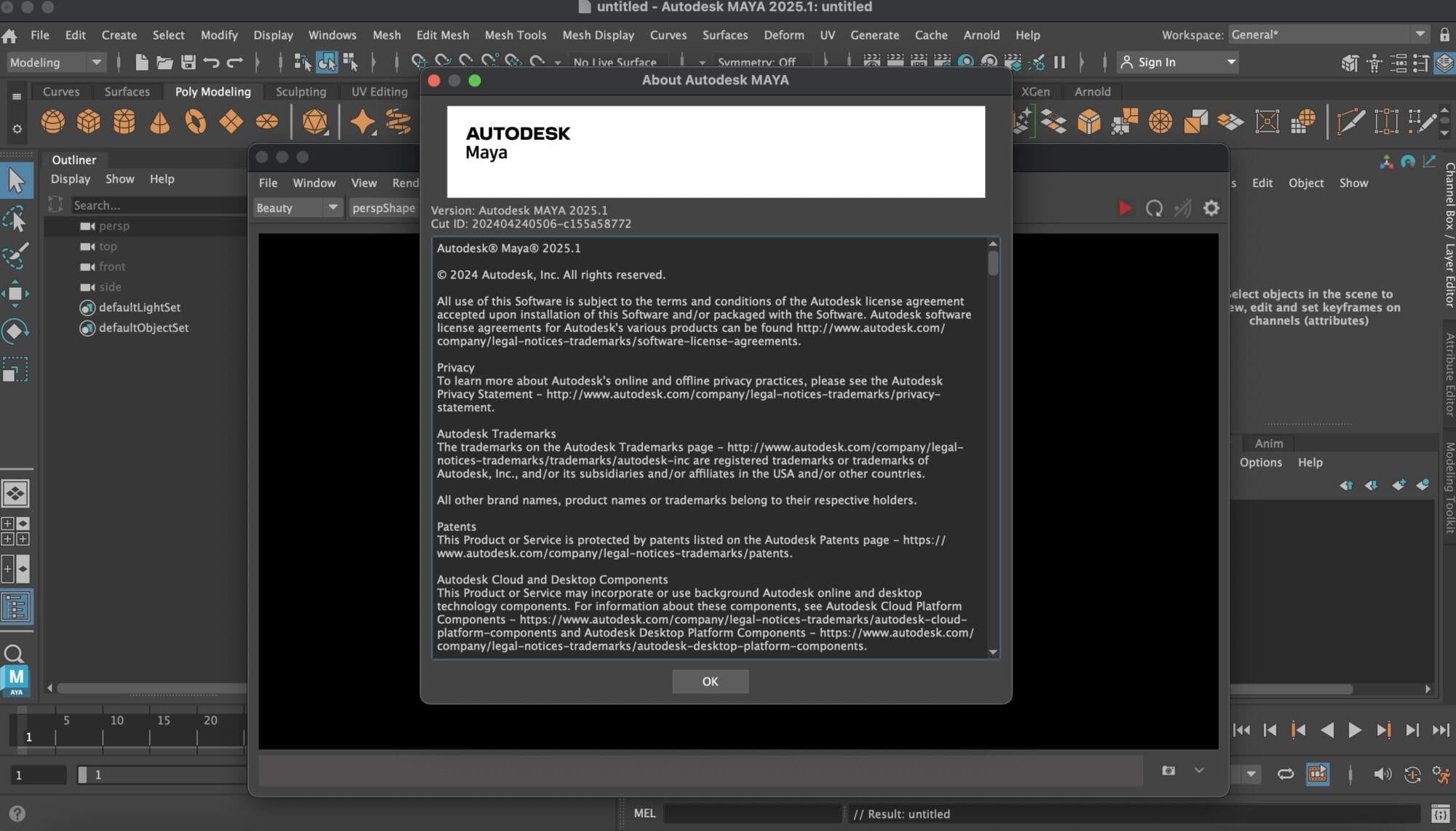
Task: Open Render View Window menu
Action: (314, 183)
